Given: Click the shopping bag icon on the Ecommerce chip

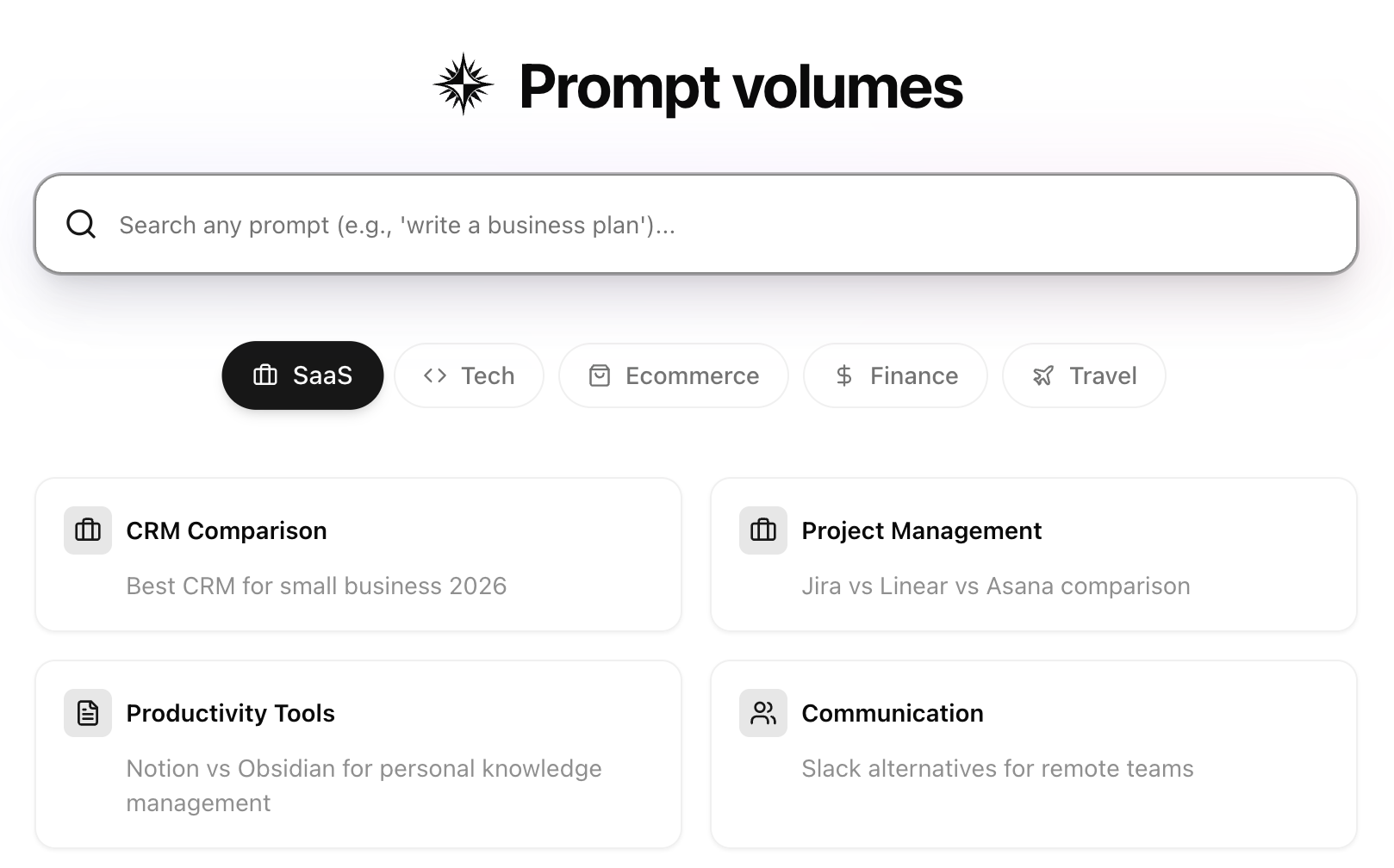Looking at the screenshot, I should 601,375.
